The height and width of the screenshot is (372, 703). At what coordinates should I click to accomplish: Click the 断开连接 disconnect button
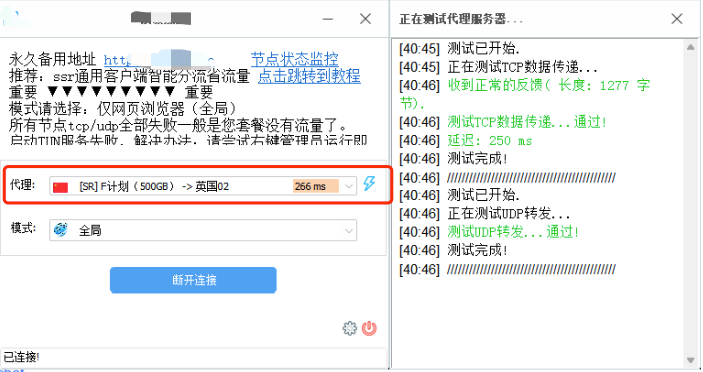pos(193,280)
